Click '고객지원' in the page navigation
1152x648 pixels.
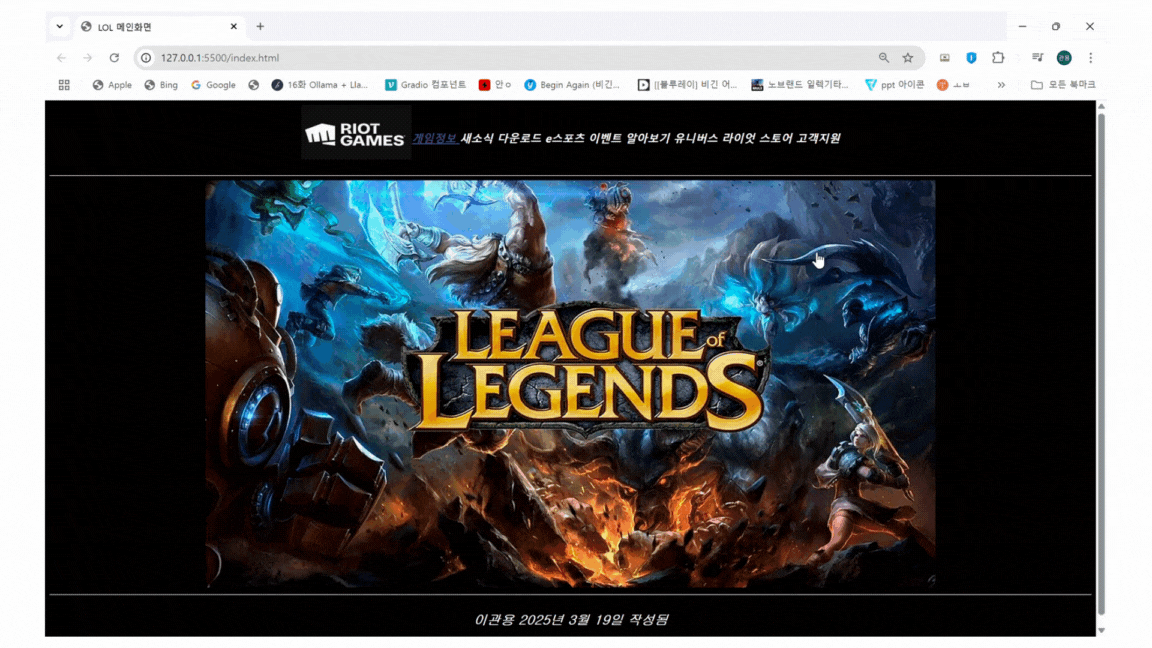coord(818,138)
